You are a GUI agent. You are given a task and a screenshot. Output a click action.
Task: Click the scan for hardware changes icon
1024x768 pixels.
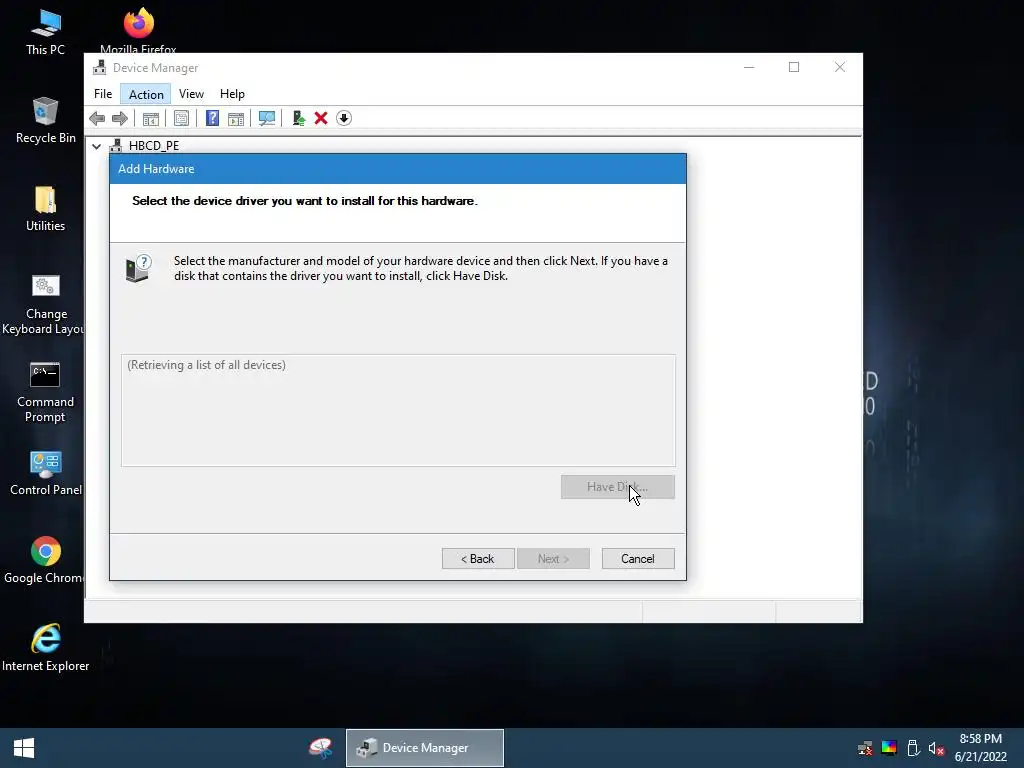coord(266,118)
